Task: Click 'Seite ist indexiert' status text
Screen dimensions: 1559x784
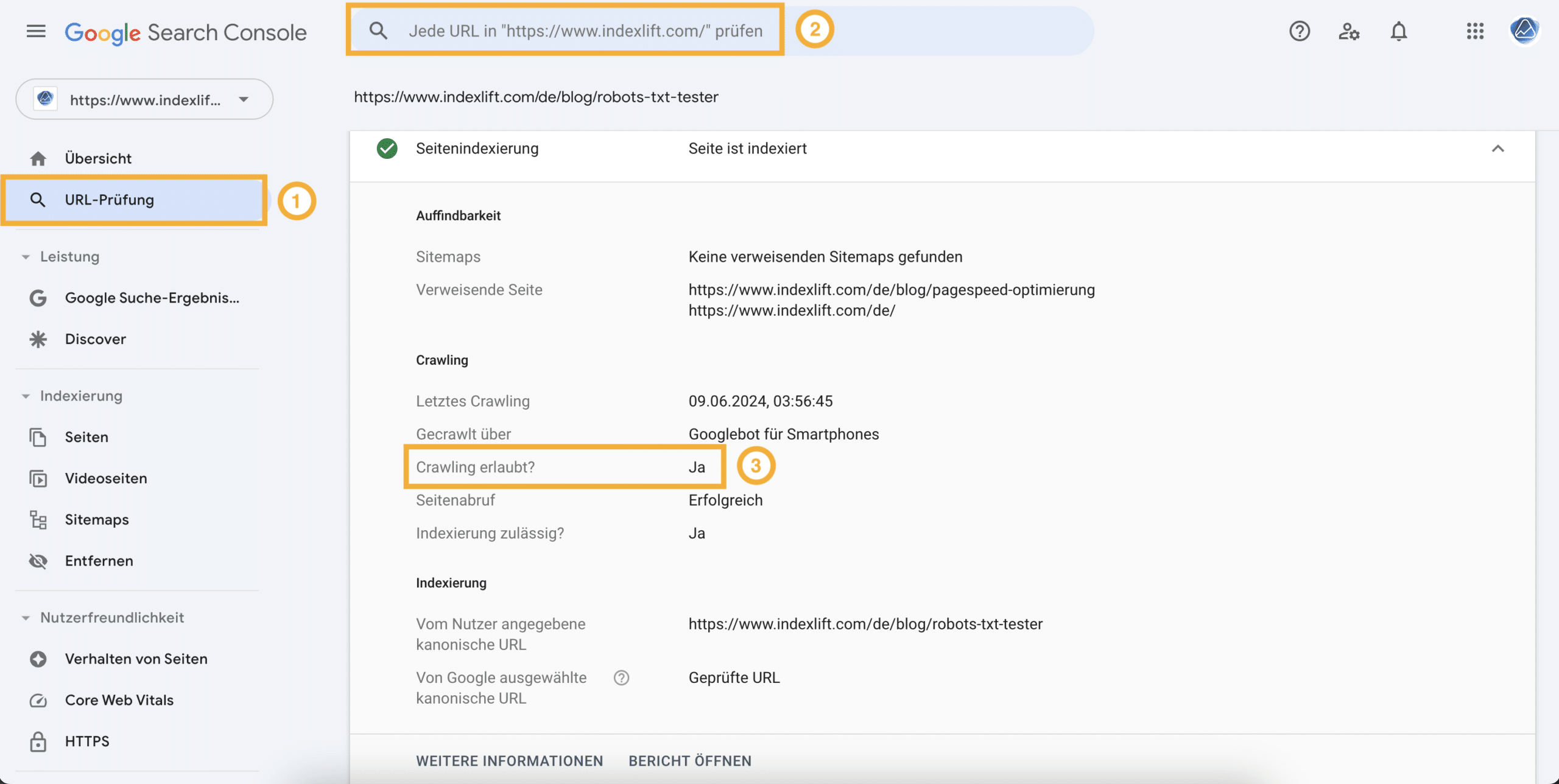Action: point(747,149)
